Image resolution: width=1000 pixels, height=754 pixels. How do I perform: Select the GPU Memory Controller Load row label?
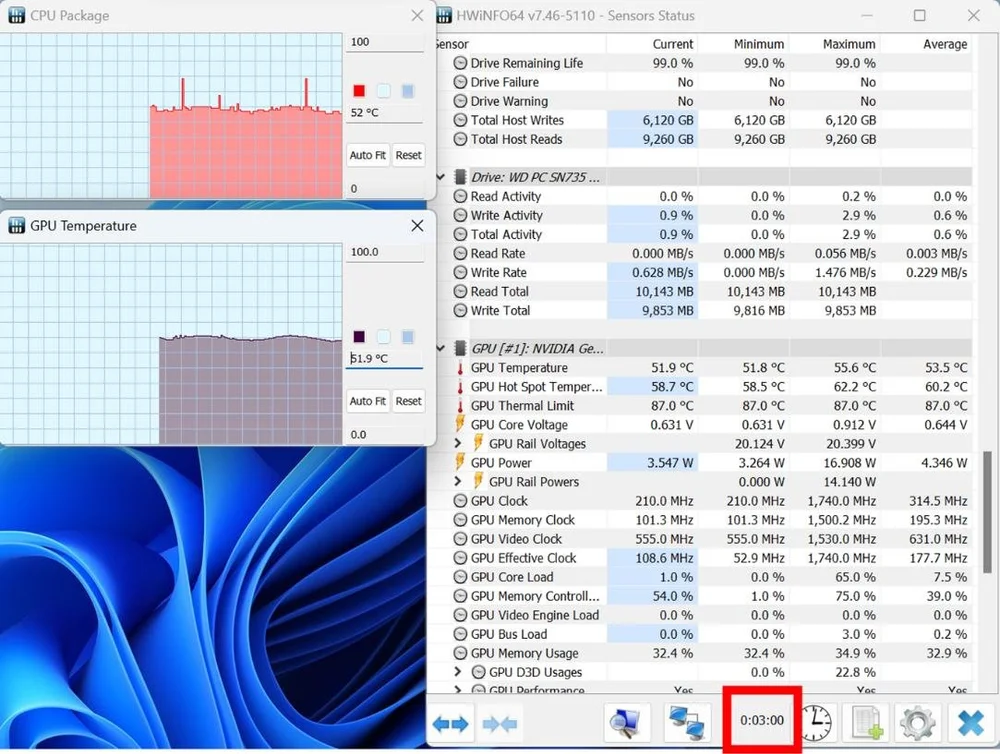click(x=535, y=596)
